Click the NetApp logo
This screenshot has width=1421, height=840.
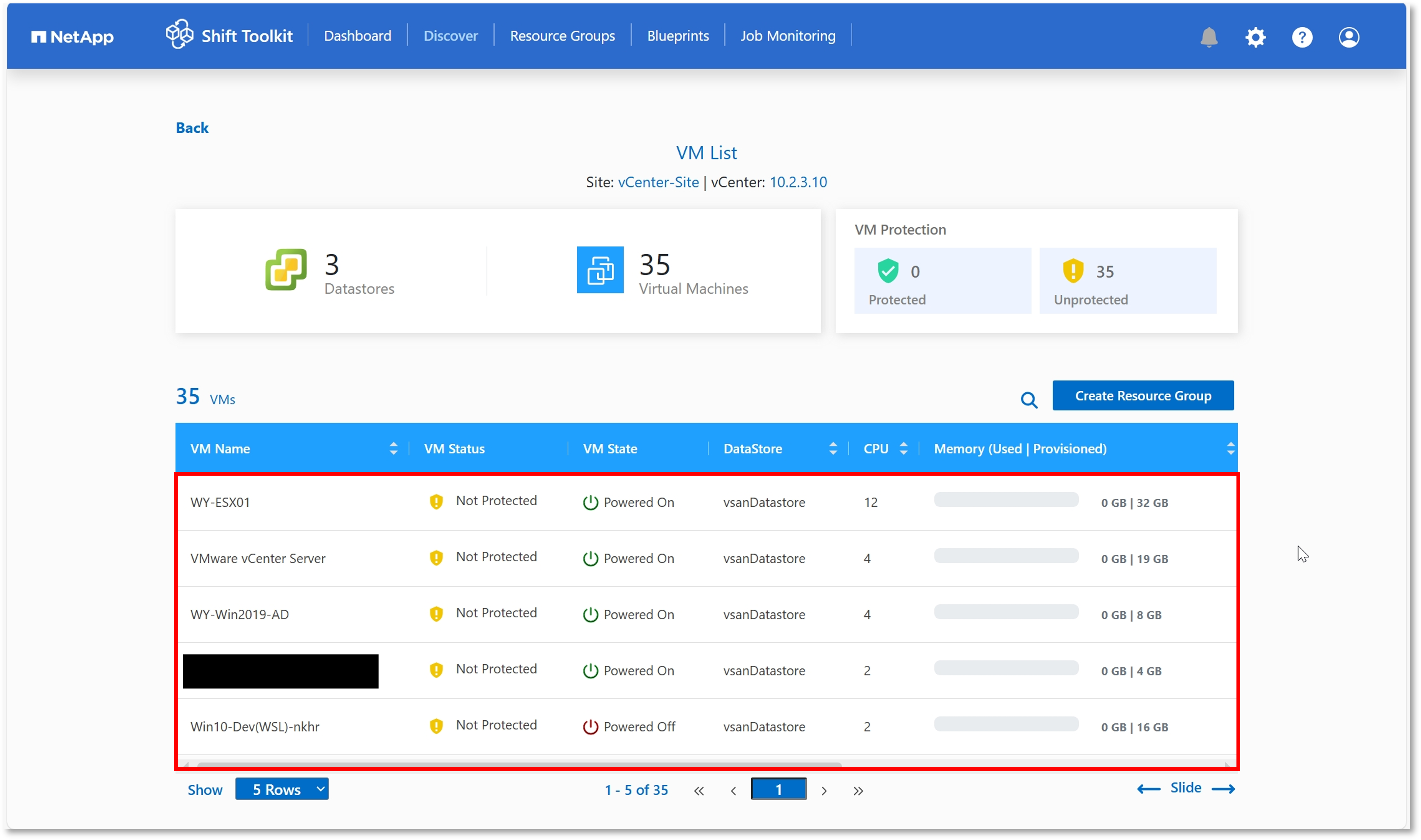pyautogui.click(x=72, y=37)
